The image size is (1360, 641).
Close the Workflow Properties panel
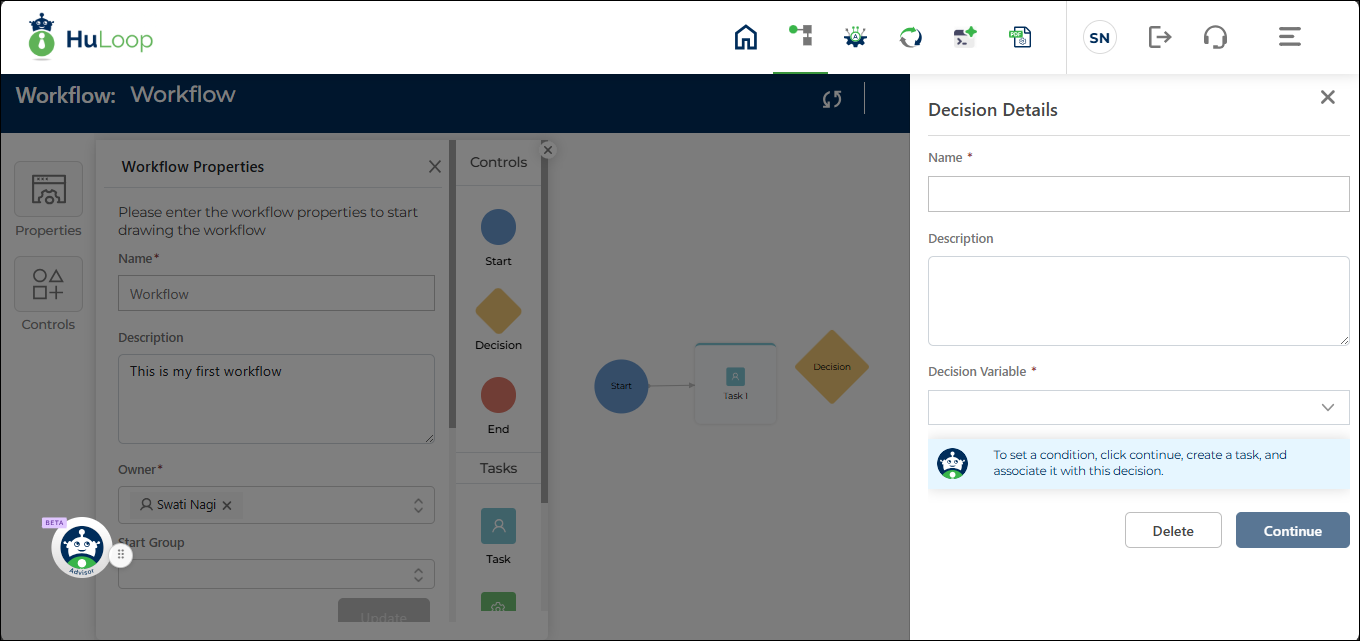pos(435,167)
